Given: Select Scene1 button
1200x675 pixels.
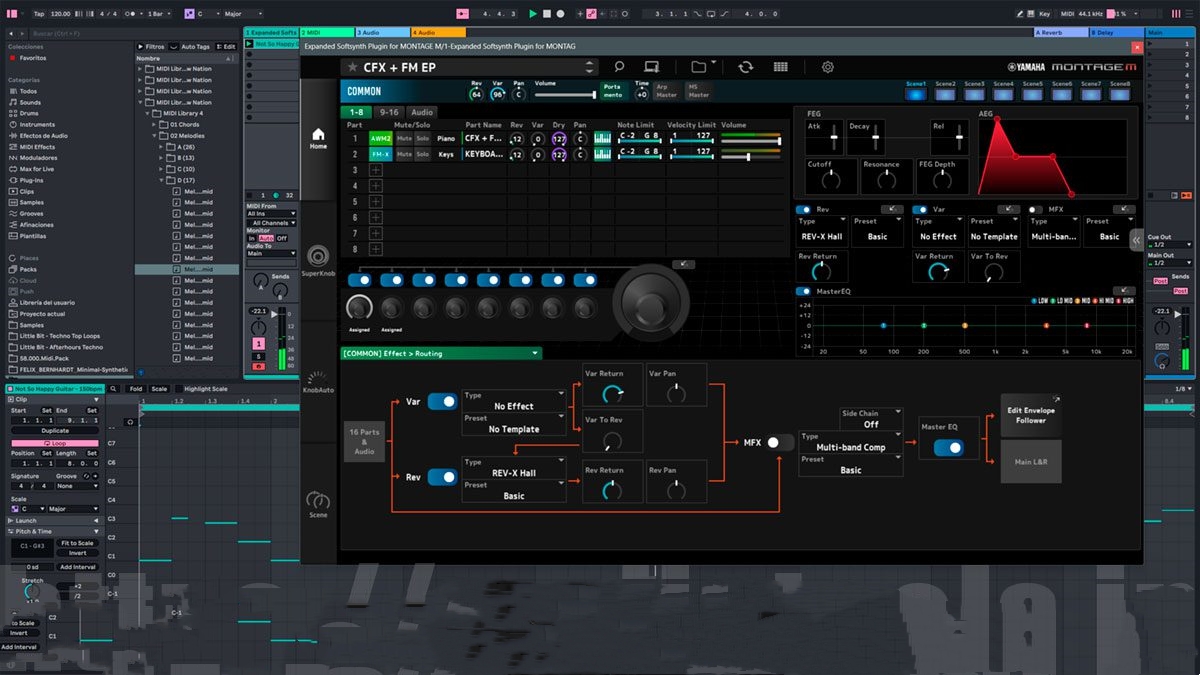Looking at the screenshot, I should coord(916,93).
